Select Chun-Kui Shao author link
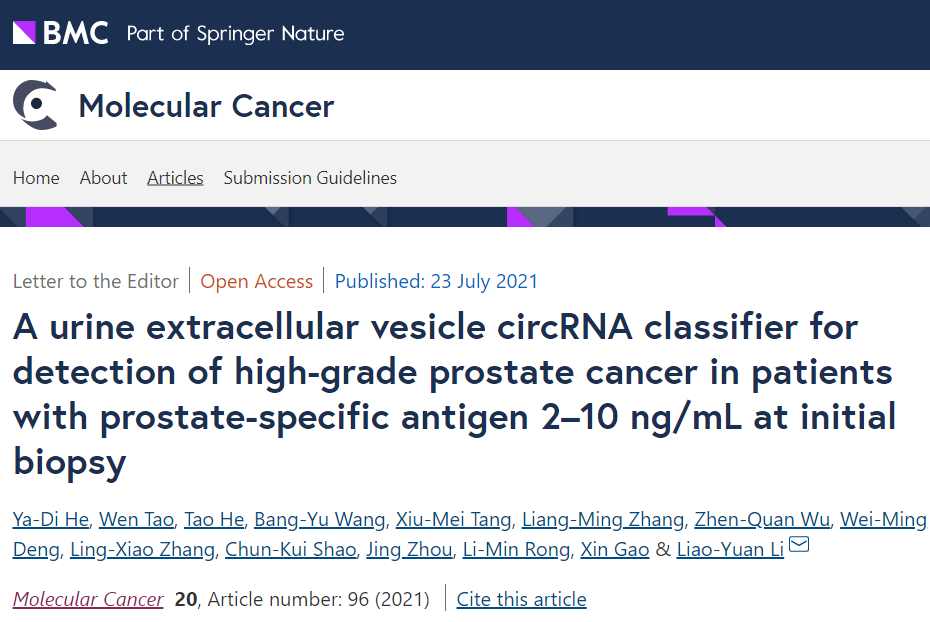Image resolution: width=930 pixels, height=622 pixels. pyautogui.click(x=290, y=549)
